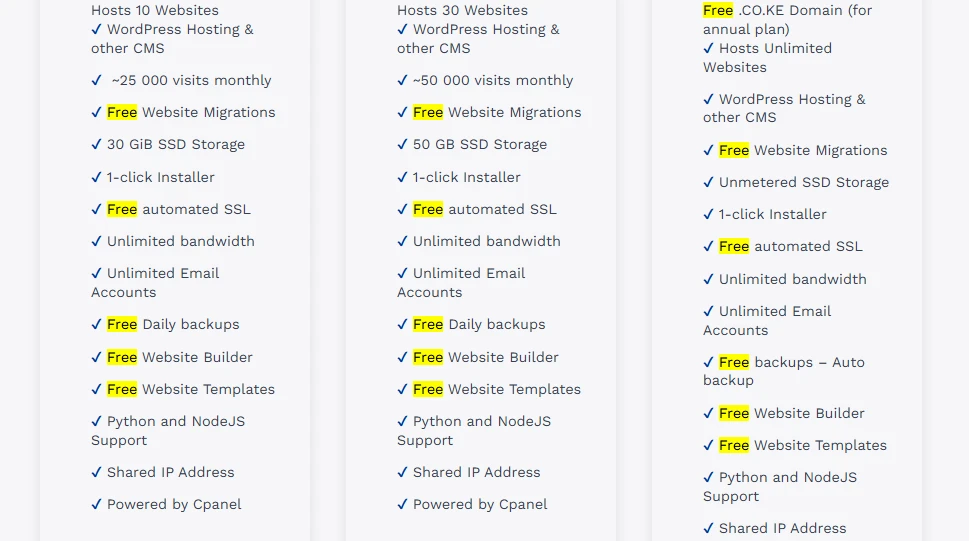Click 'Free Website Builder' in the 30 Websites plan
The width and height of the screenshot is (969, 541).
tap(486, 357)
